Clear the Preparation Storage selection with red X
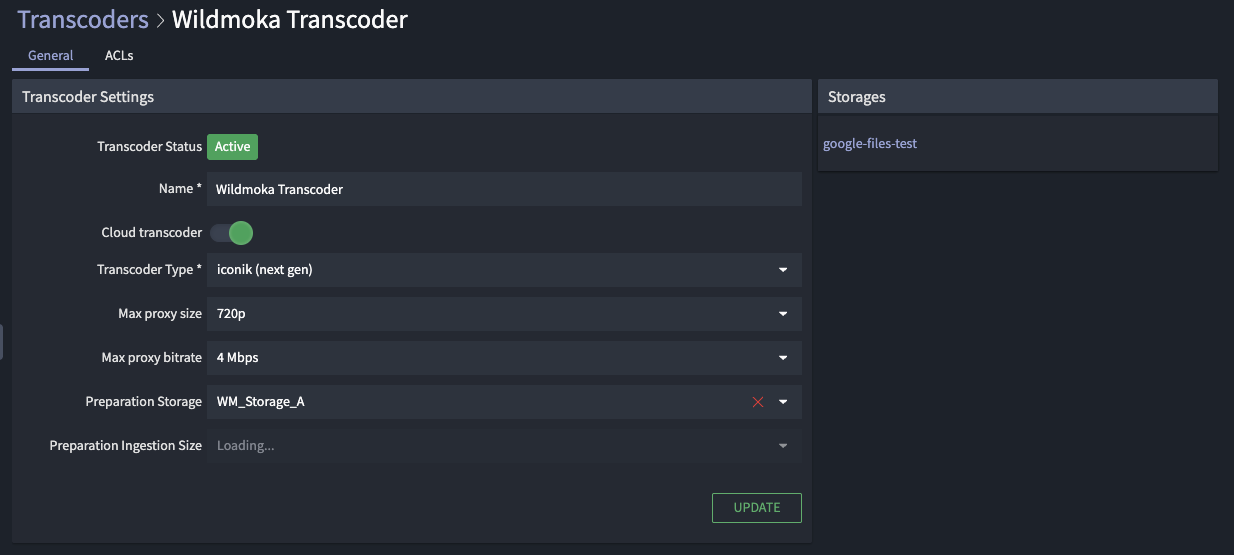1234x555 pixels. (x=758, y=402)
